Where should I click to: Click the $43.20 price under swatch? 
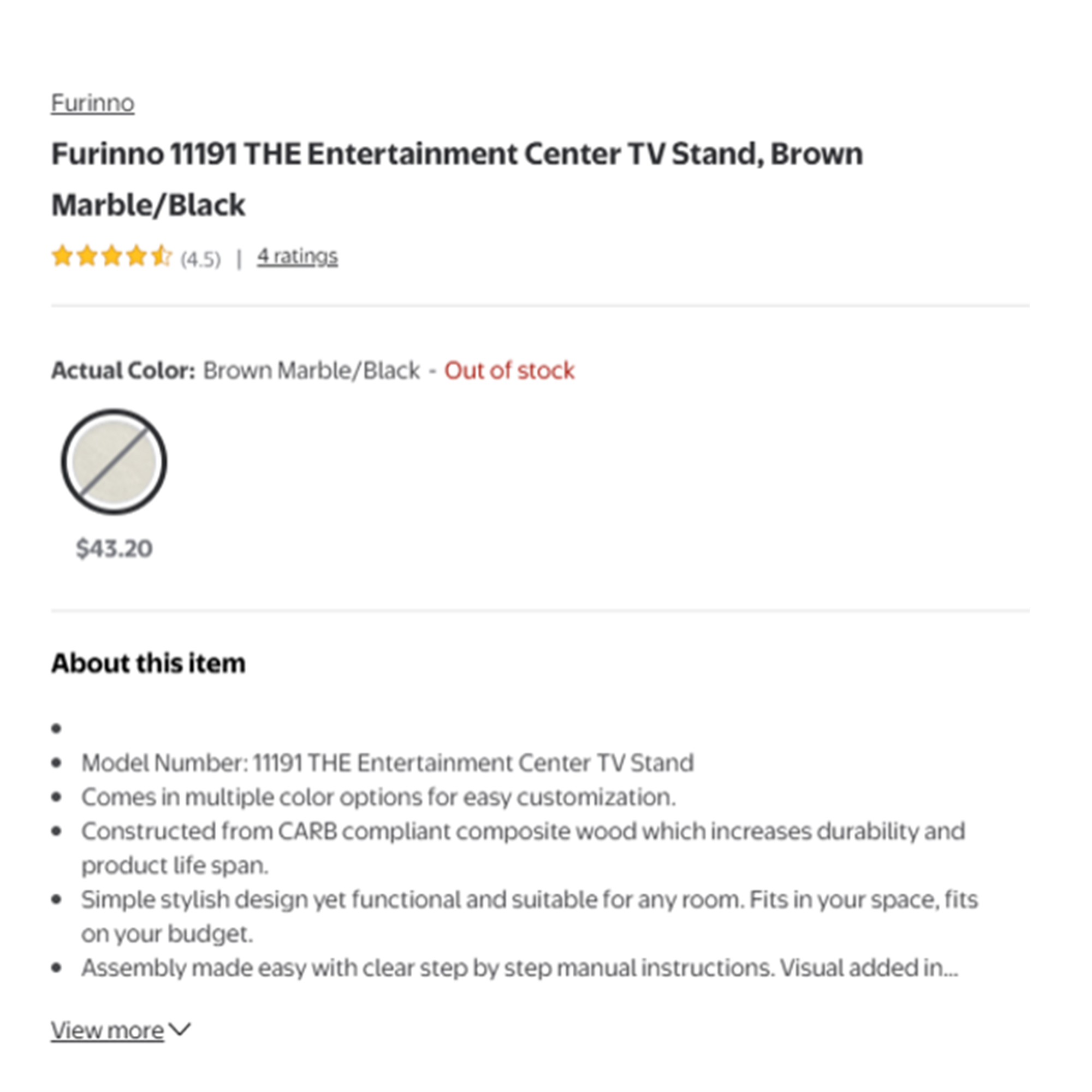click(114, 548)
